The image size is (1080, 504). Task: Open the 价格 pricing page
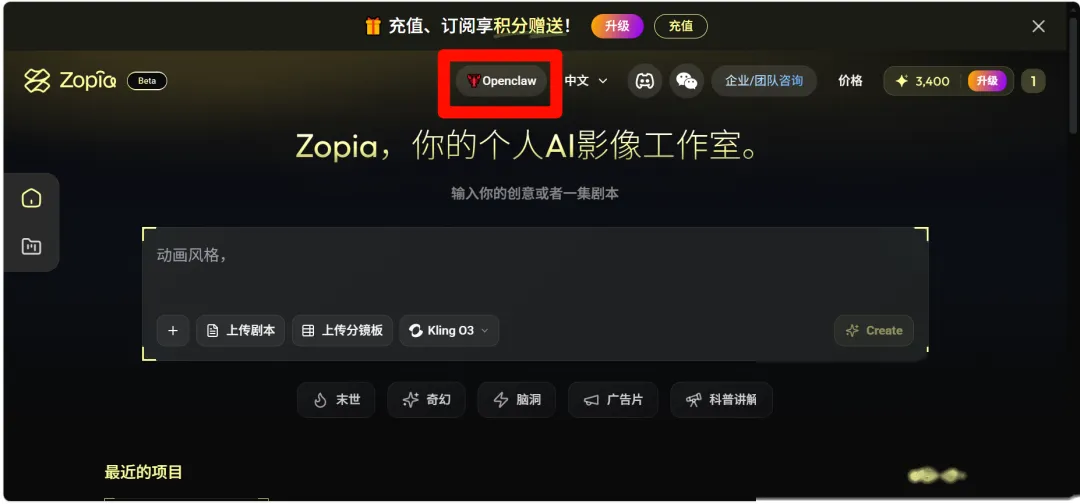[x=850, y=81]
